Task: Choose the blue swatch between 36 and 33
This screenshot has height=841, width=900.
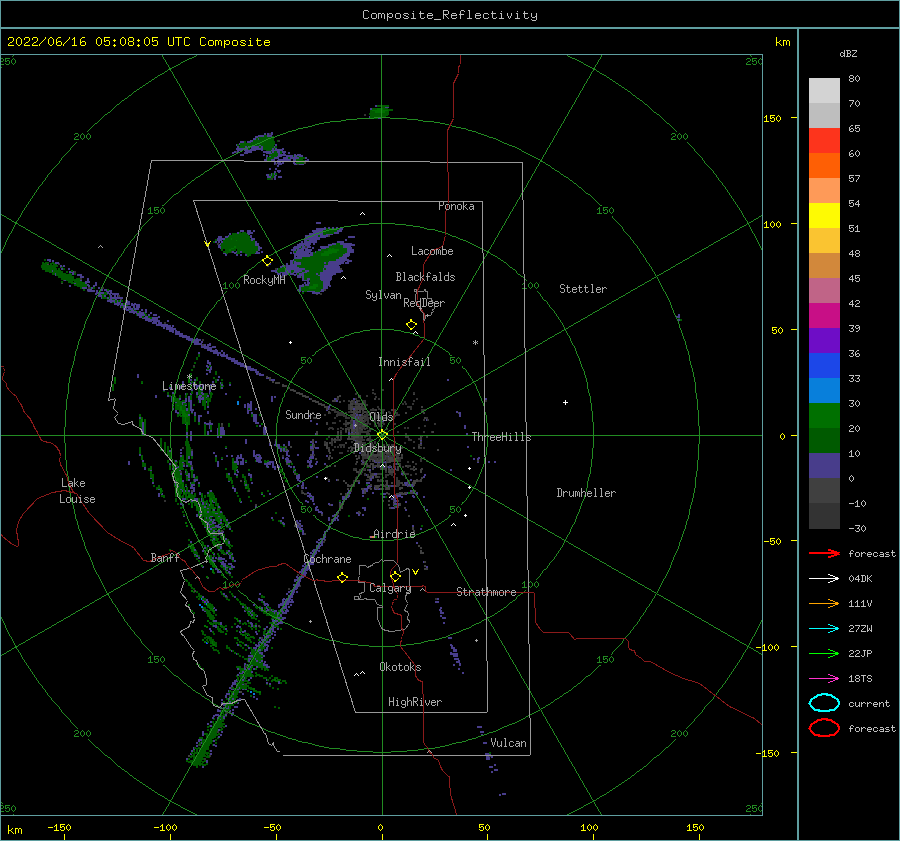Action: pos(824,366)
